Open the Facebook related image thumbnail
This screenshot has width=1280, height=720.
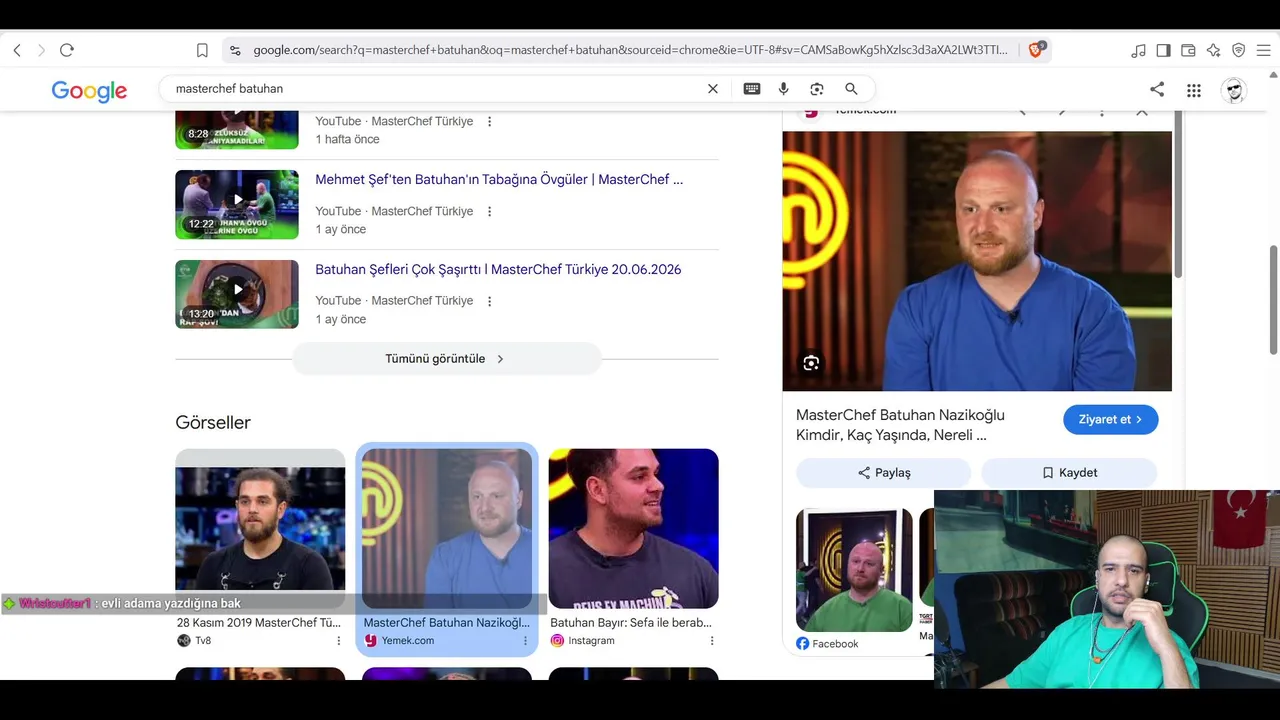coord(854,570)
